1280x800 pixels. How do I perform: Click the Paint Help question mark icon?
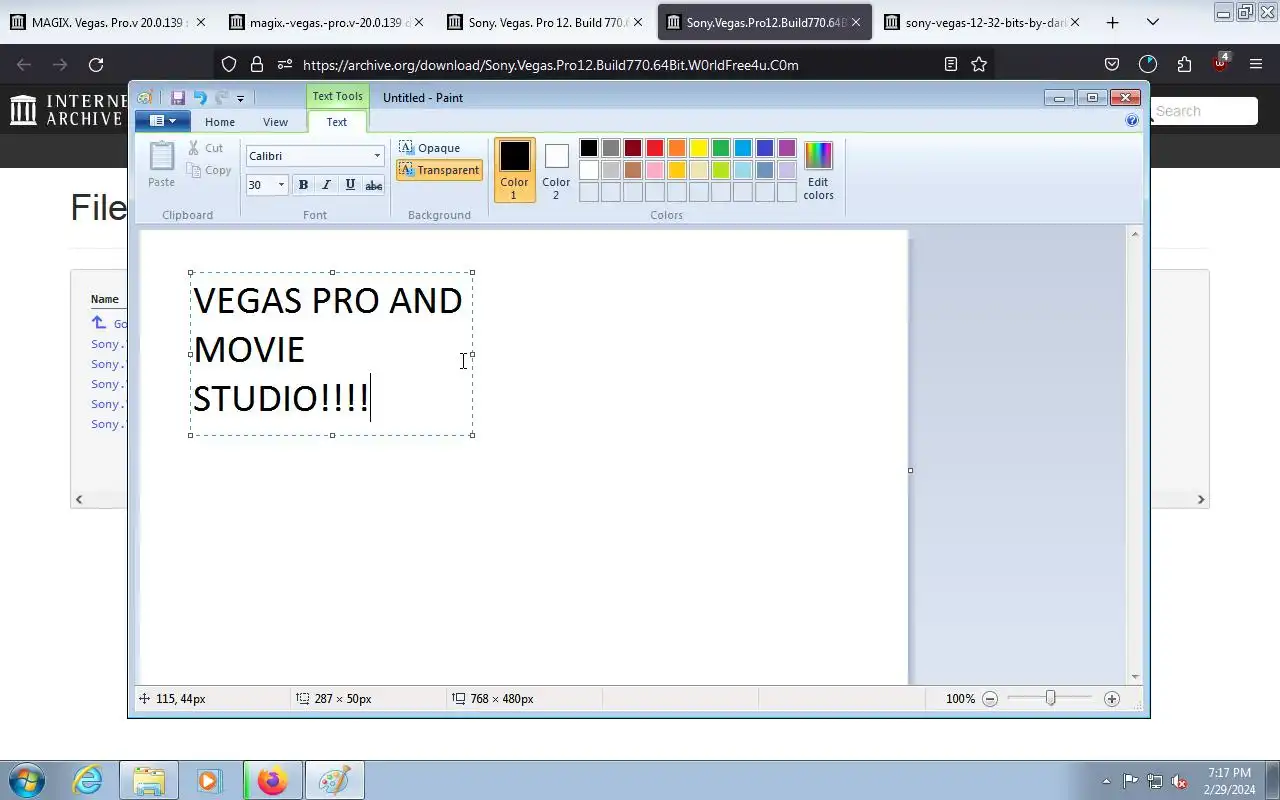(1132, 120)
